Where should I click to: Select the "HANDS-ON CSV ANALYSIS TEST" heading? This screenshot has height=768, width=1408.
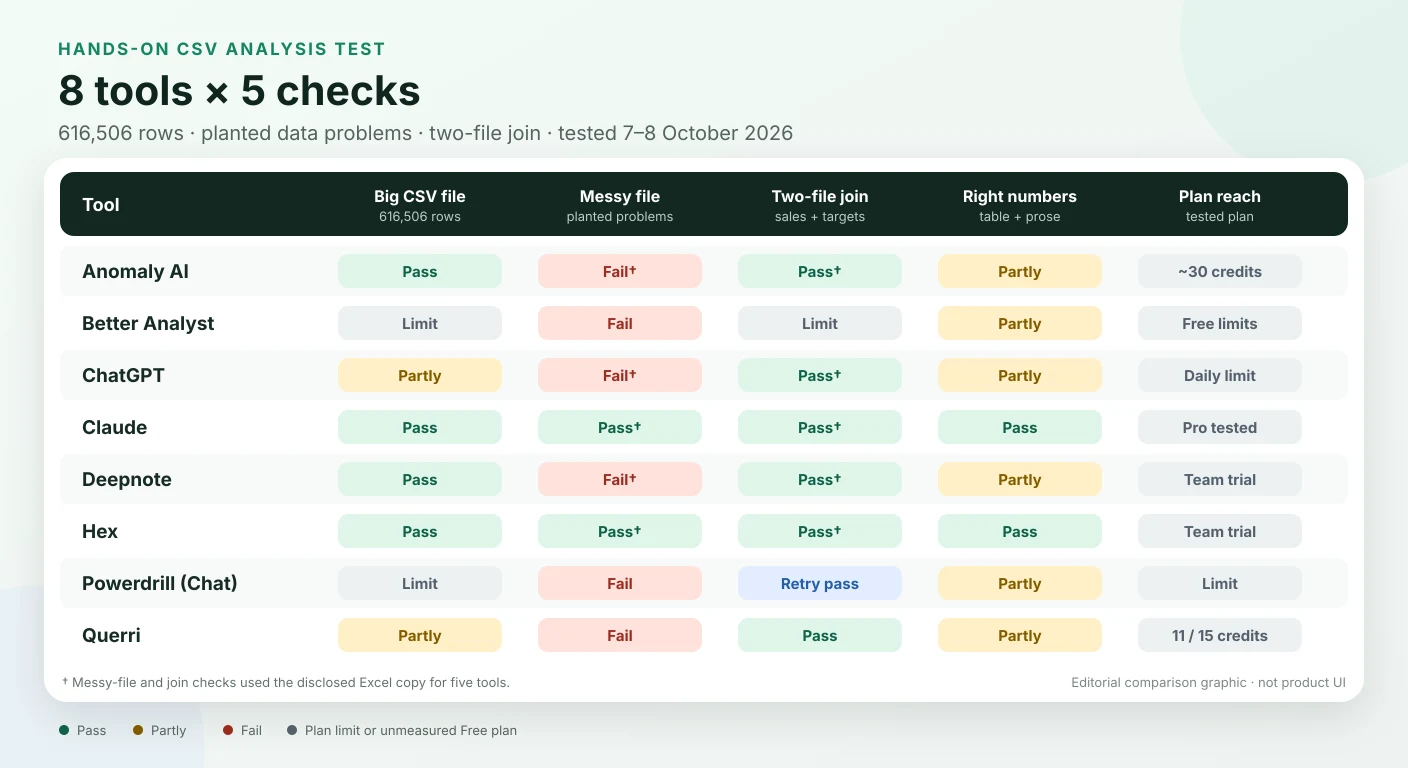click(222, 49)
